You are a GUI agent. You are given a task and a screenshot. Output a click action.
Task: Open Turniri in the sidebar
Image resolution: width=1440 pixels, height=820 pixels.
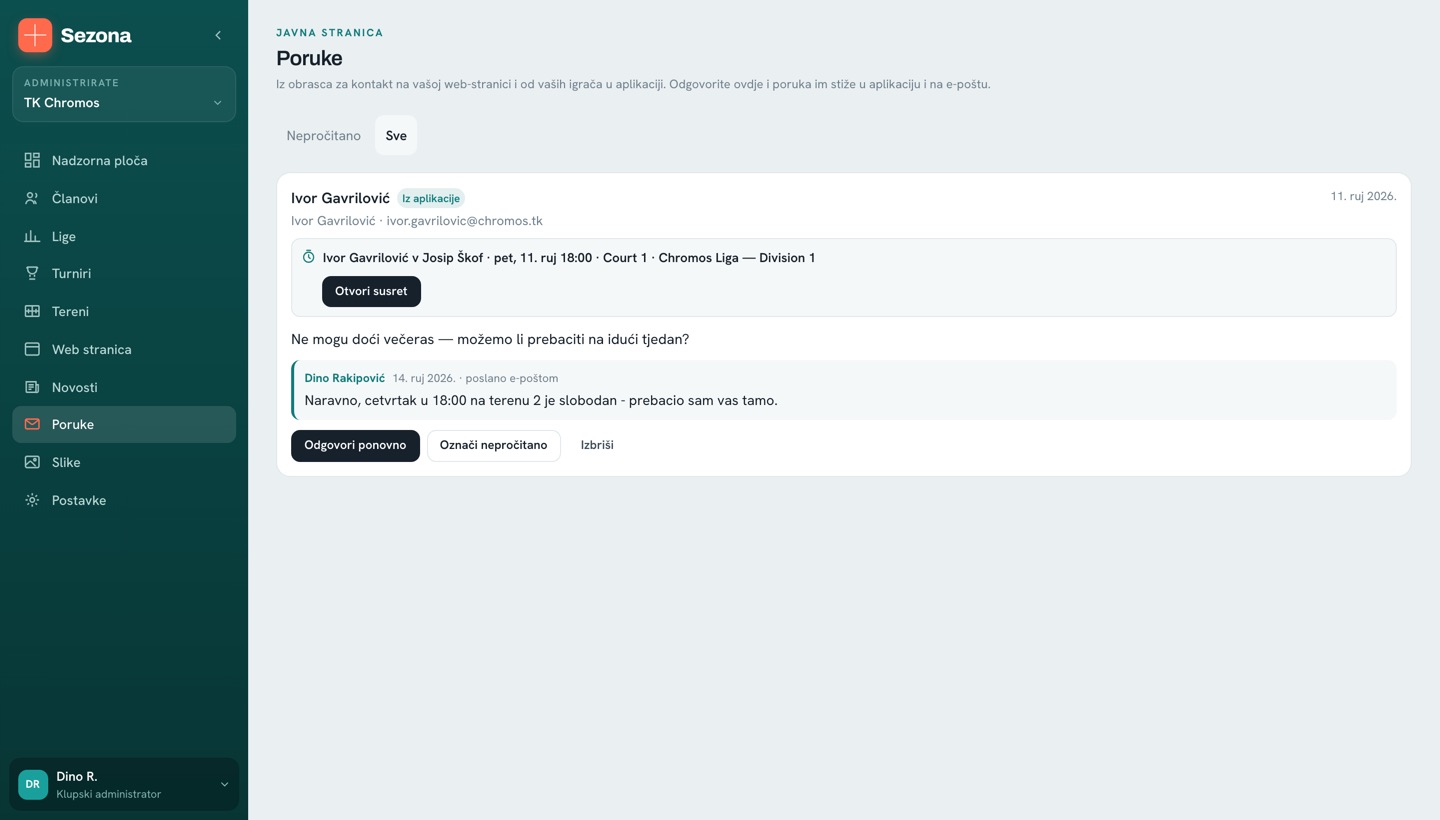tap(124, 273)
